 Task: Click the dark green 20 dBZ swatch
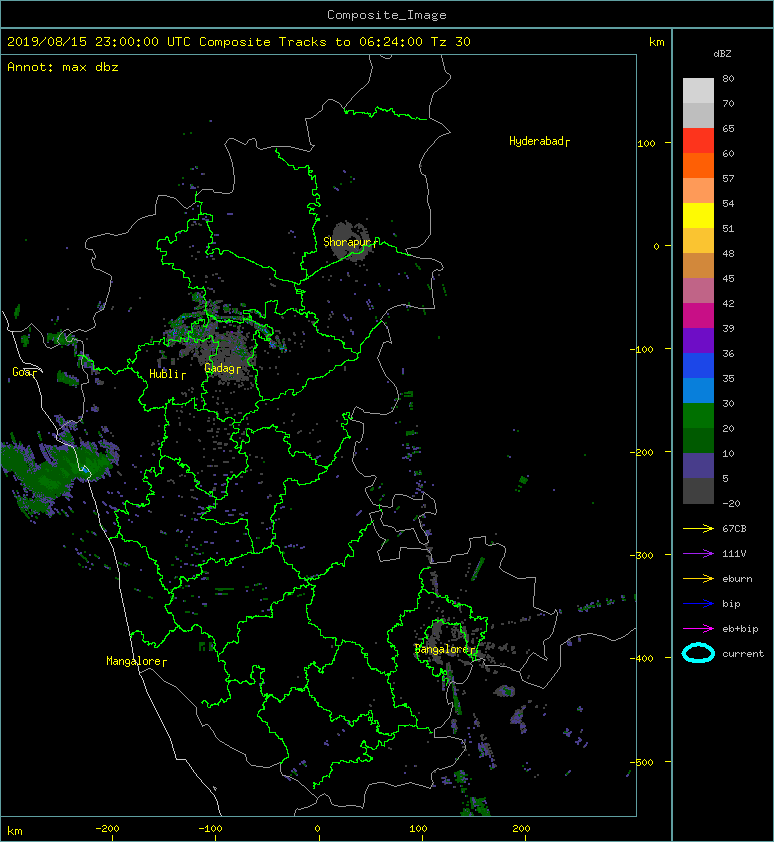point(698,440)
